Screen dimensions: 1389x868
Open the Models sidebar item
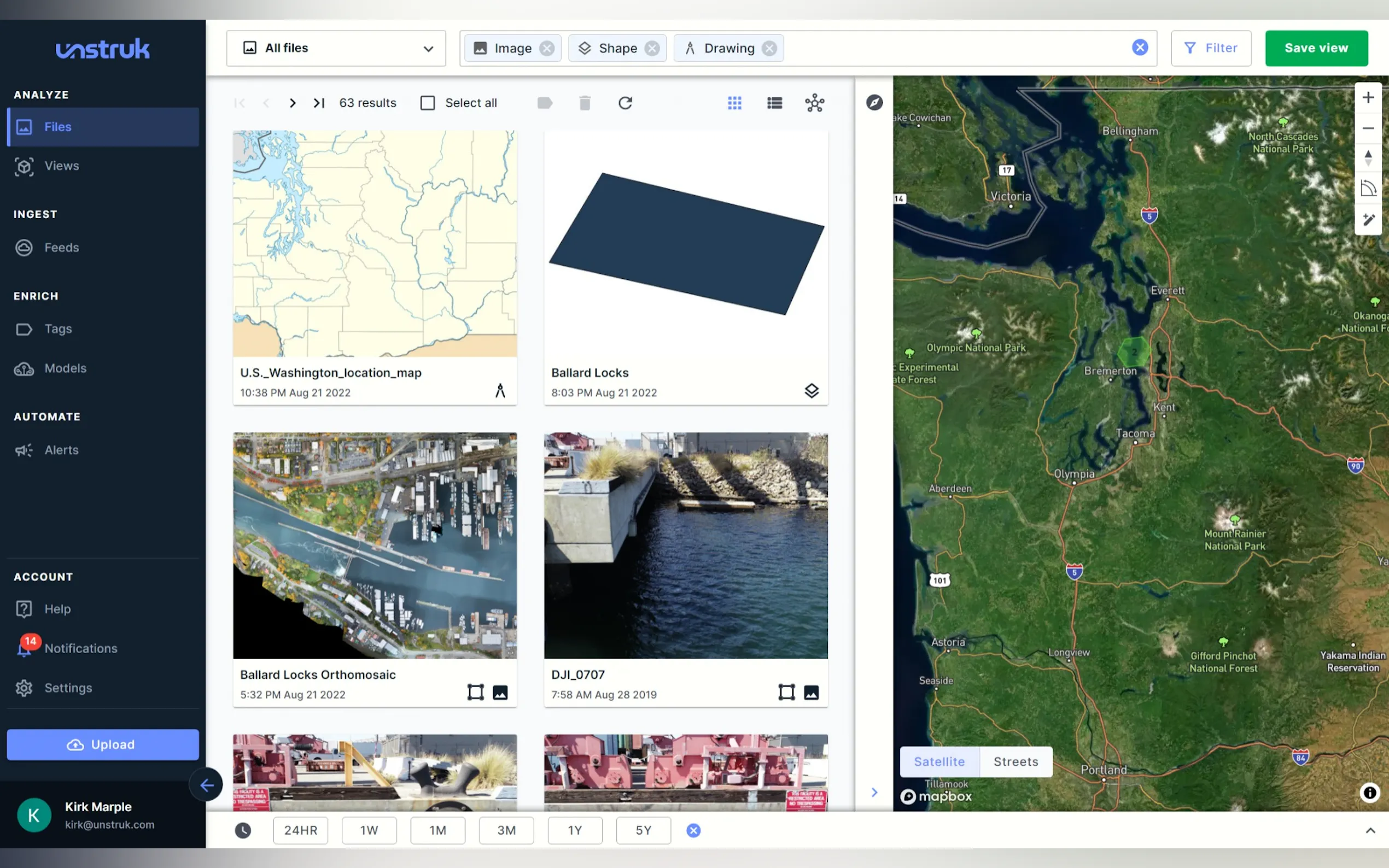tap(65, 368)
